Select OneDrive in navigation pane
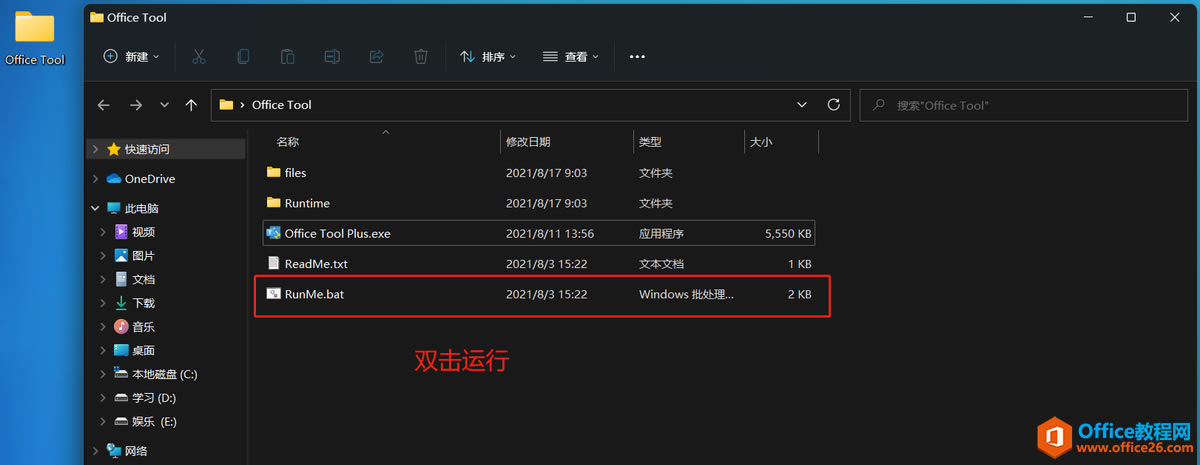Viewport: 1200px width, 465px height. coord(150,179)
